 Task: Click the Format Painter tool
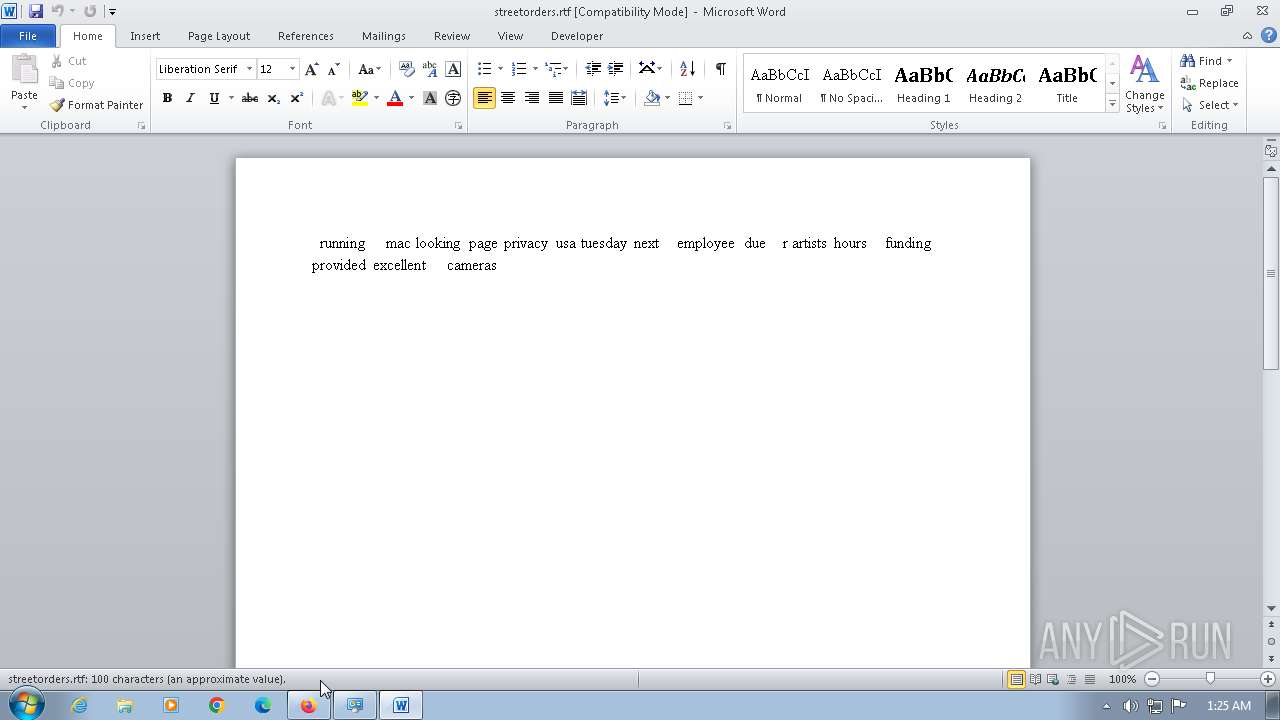(x=96, y=105)
